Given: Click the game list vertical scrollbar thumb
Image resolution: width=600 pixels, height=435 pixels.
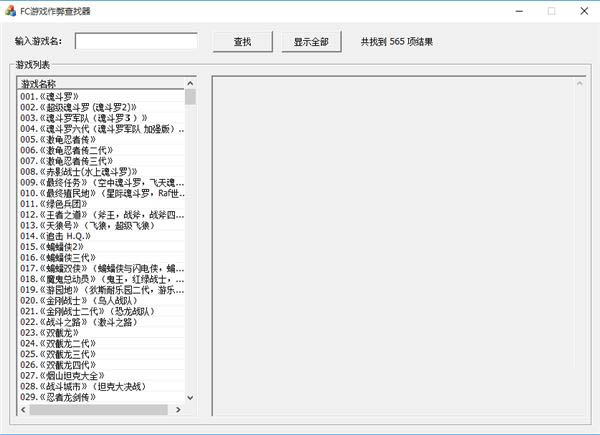Looking at the screenshot, I should [x=190, y=97].
